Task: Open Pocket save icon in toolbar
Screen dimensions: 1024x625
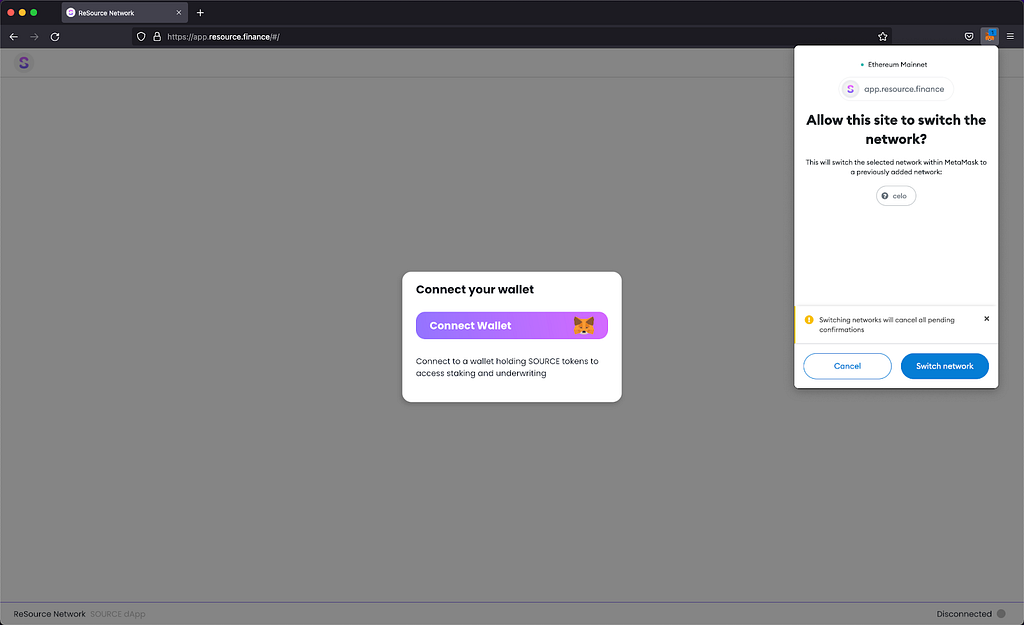Action: pos(969,37)
